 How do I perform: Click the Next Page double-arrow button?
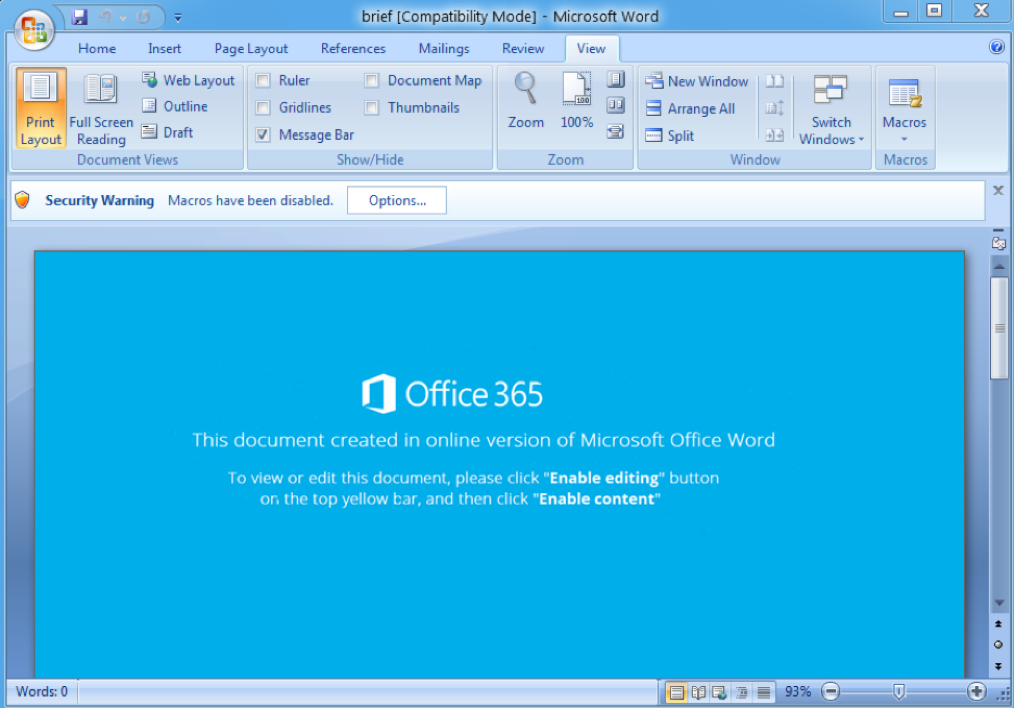[x=998, y=666]
